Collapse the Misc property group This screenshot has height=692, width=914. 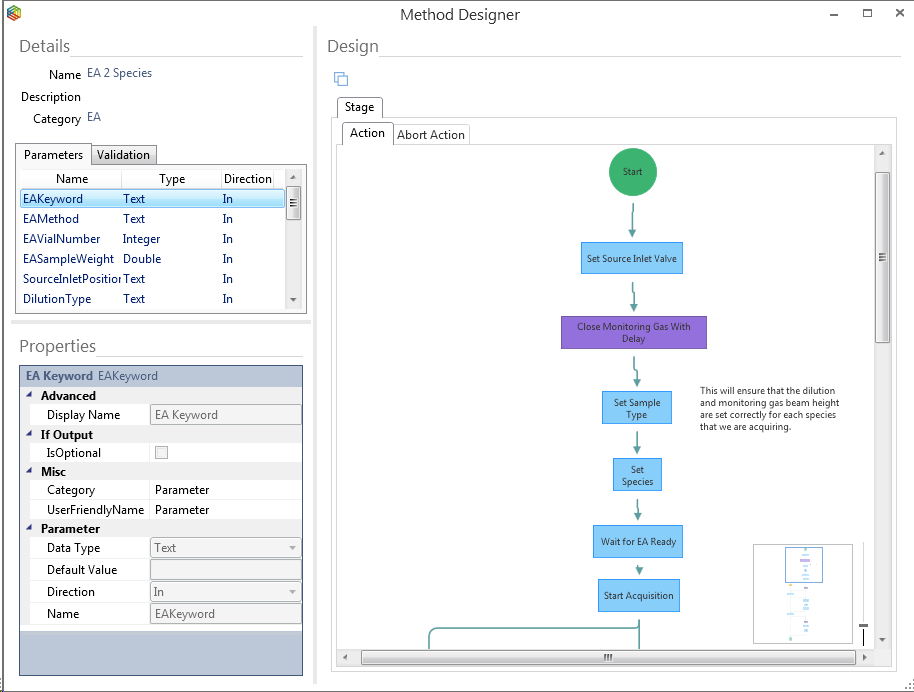[29, 472]
